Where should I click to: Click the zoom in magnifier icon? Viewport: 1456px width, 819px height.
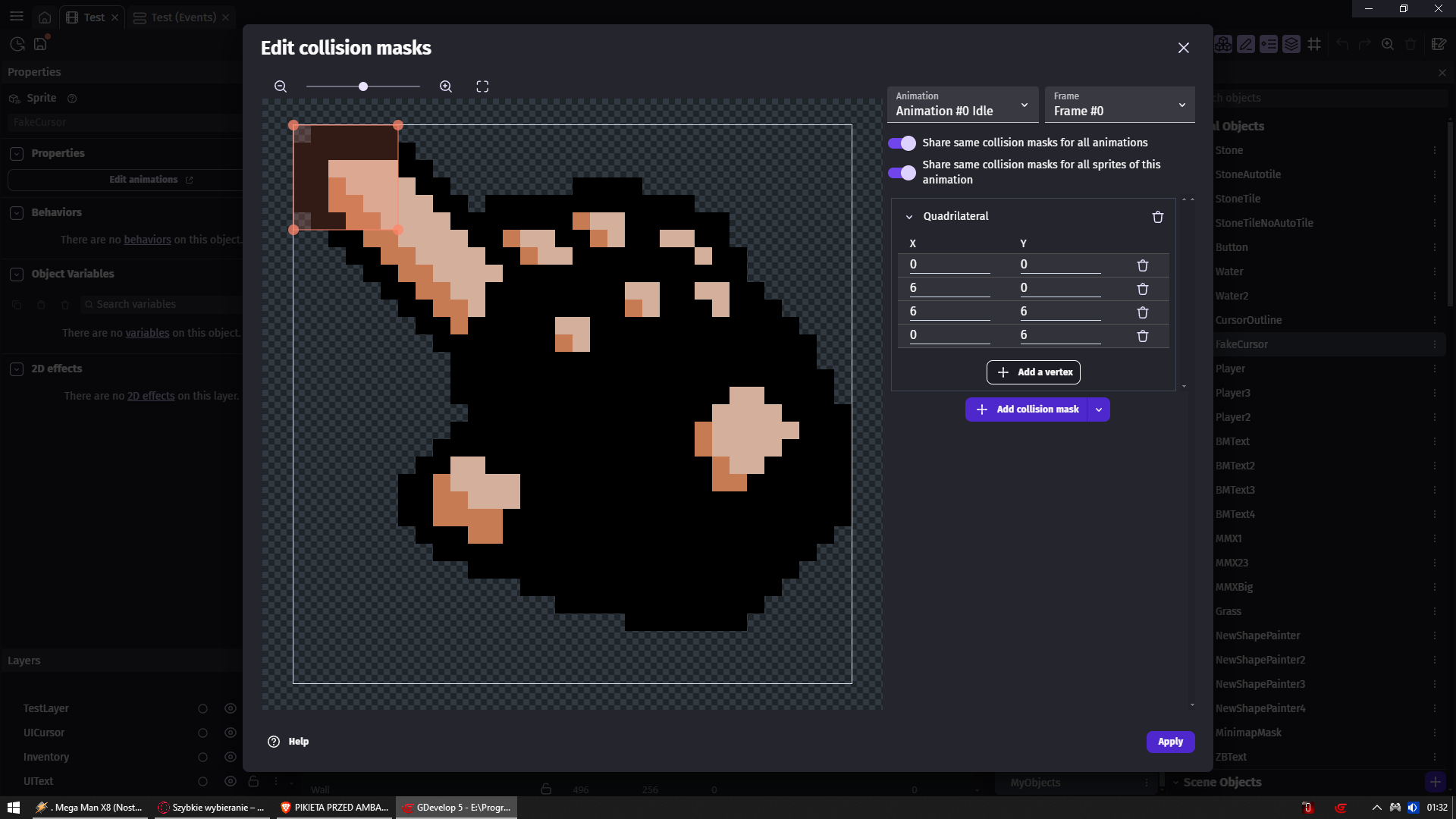click(446, 86)
